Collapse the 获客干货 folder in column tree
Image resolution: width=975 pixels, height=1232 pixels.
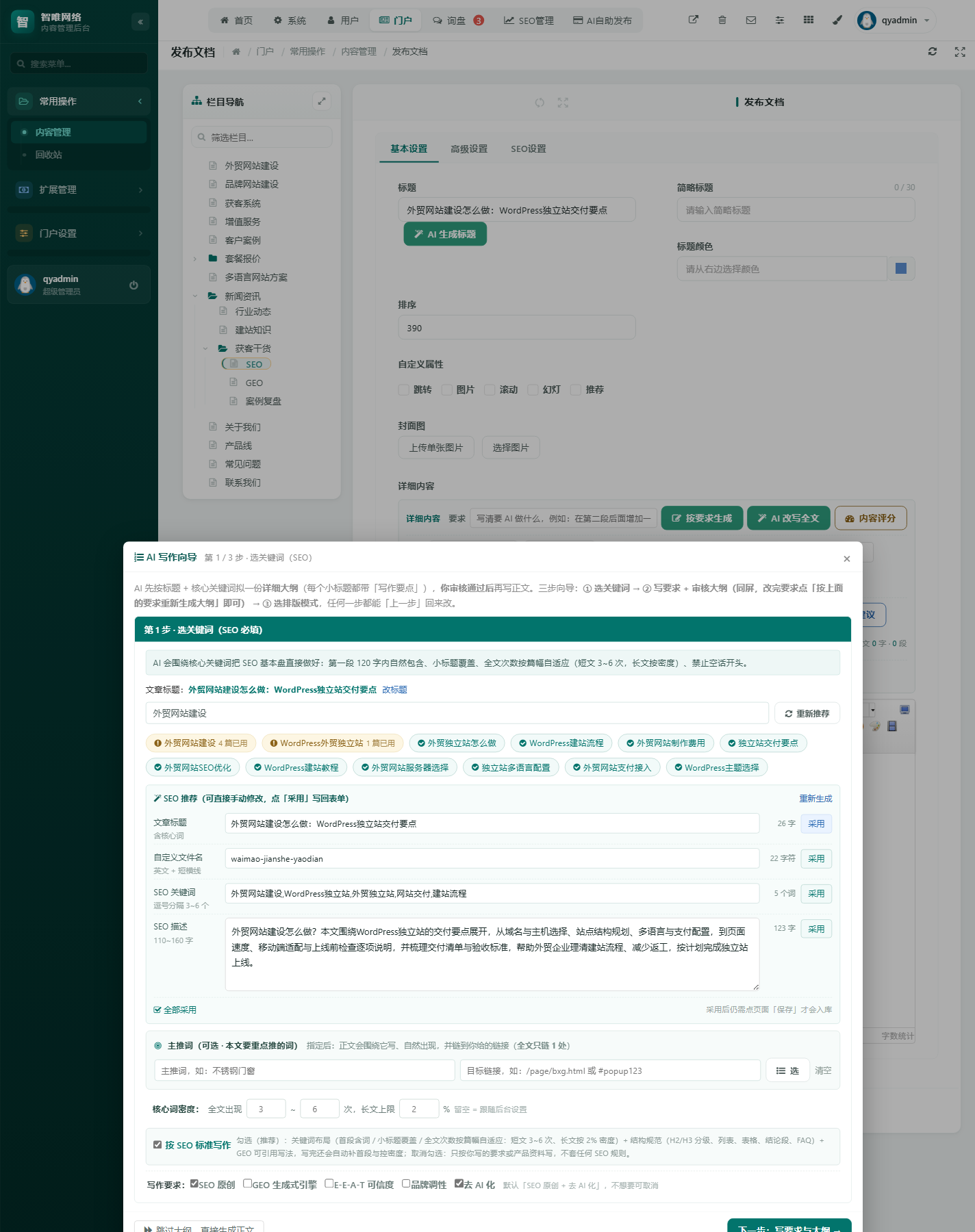pyautogui.click(x=205, y=348)
